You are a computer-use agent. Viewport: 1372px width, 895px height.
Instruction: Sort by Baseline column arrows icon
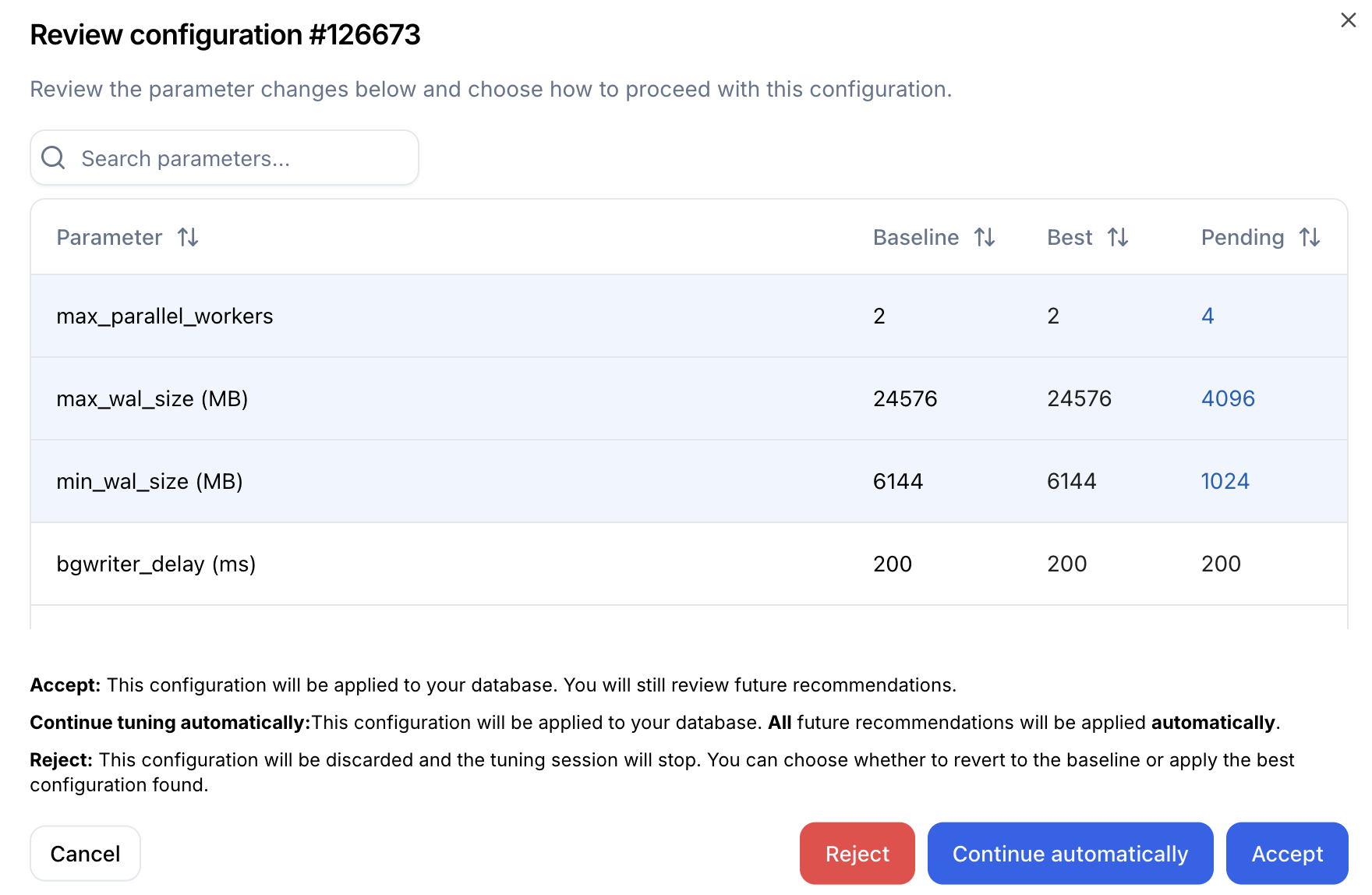pyautogui.click(x=985, y=237)
